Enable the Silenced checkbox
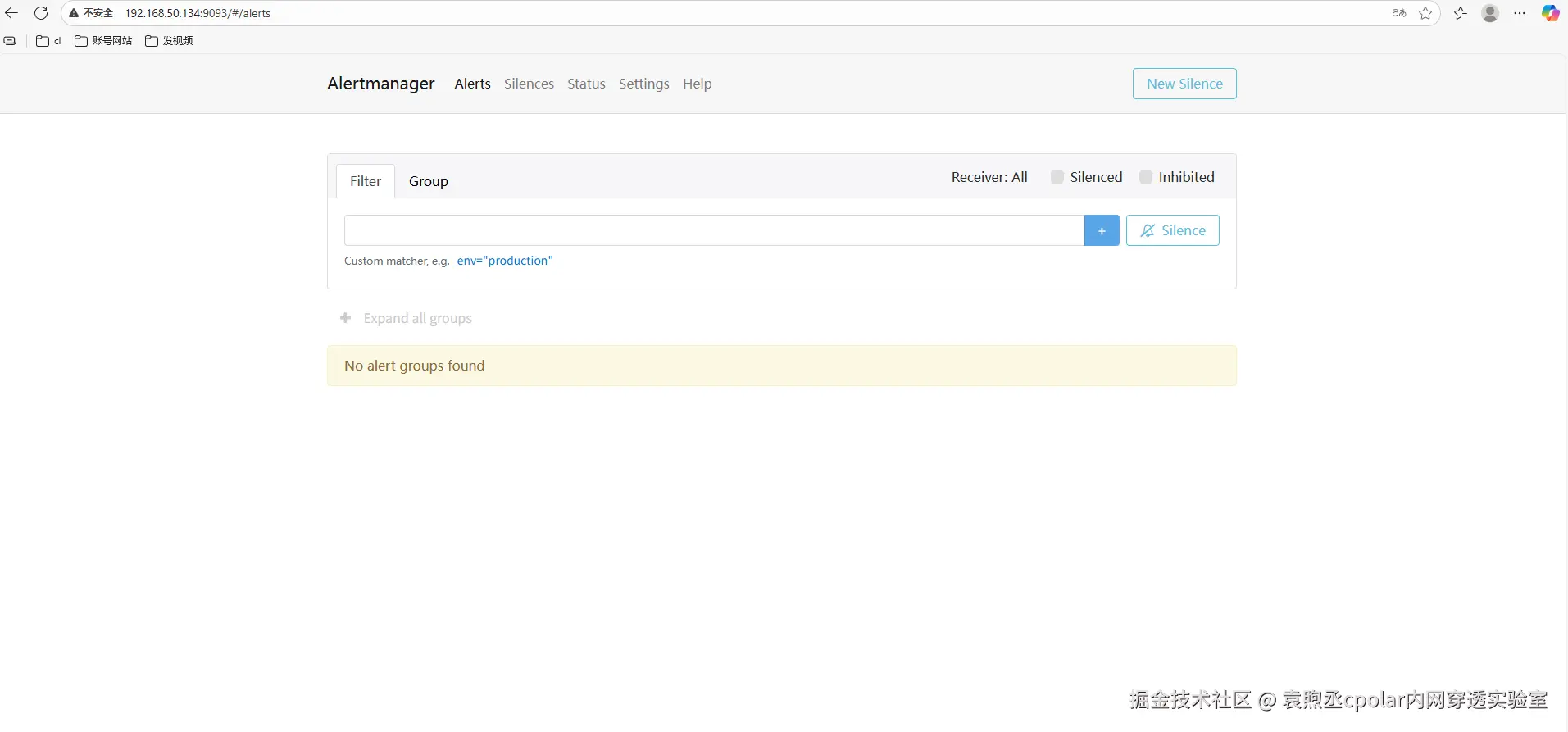 click(x=1057, y=177)
